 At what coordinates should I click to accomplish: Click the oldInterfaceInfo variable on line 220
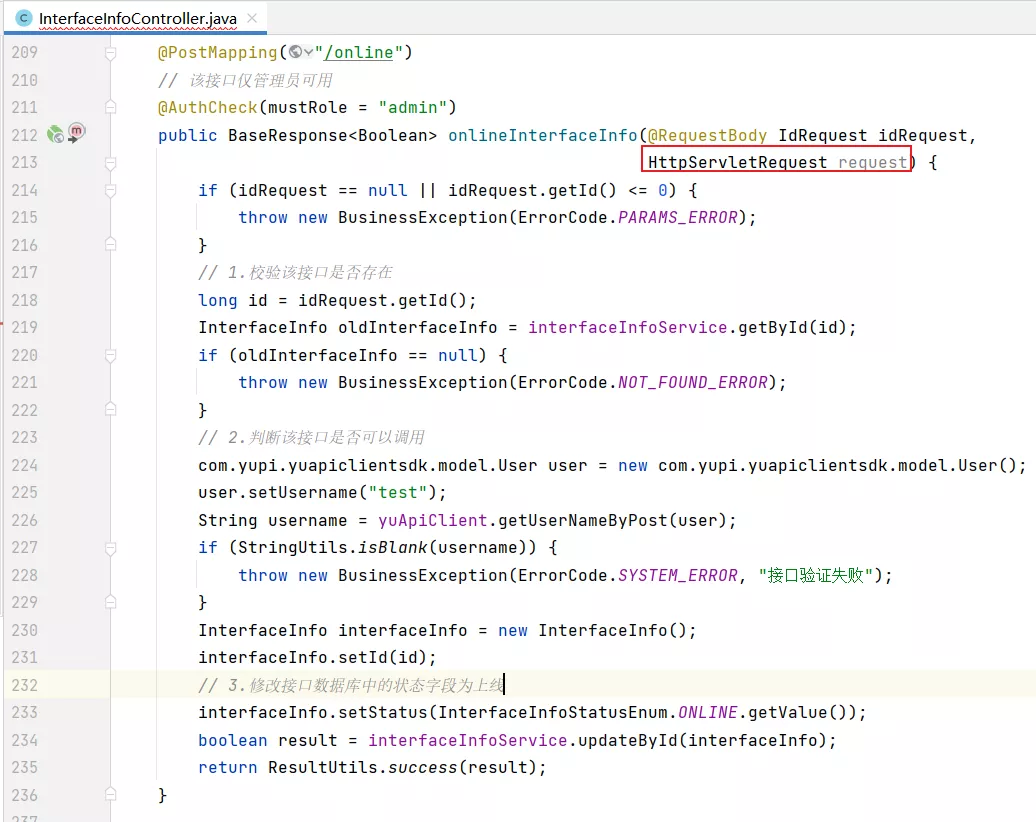318,355
